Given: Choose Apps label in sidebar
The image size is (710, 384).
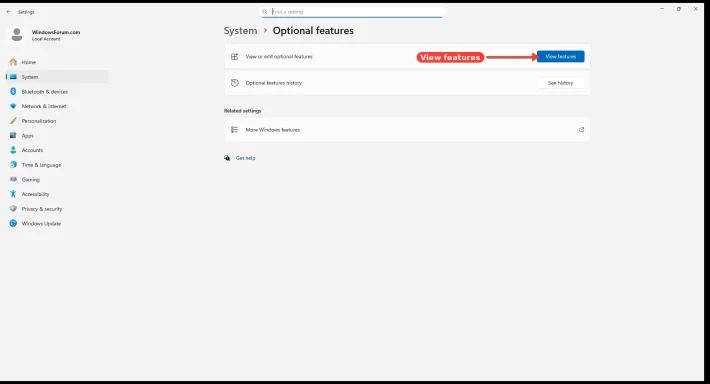Looking at the screenshot, I should coord(28,135).
